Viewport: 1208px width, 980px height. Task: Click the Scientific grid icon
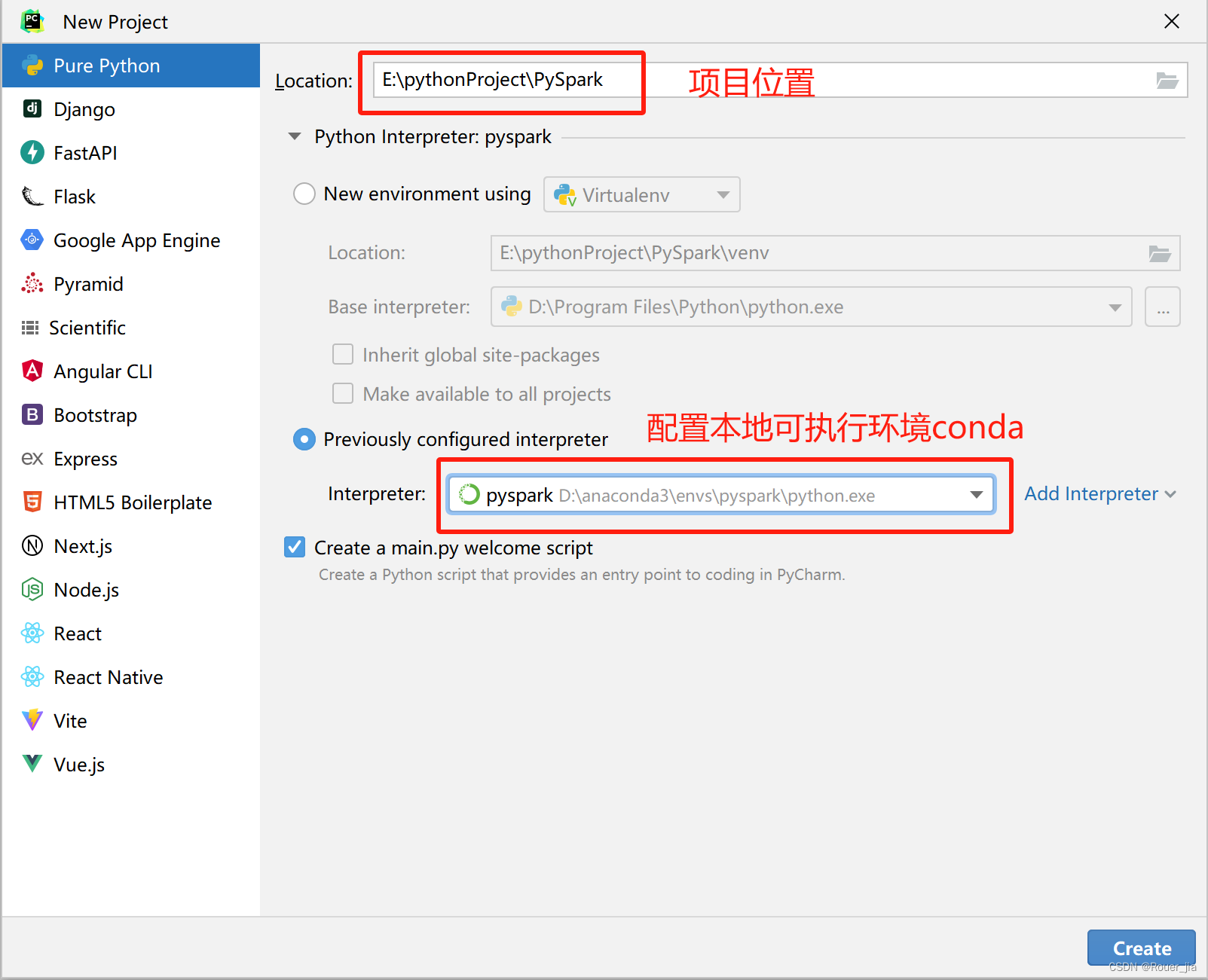(x=30, y=327)
